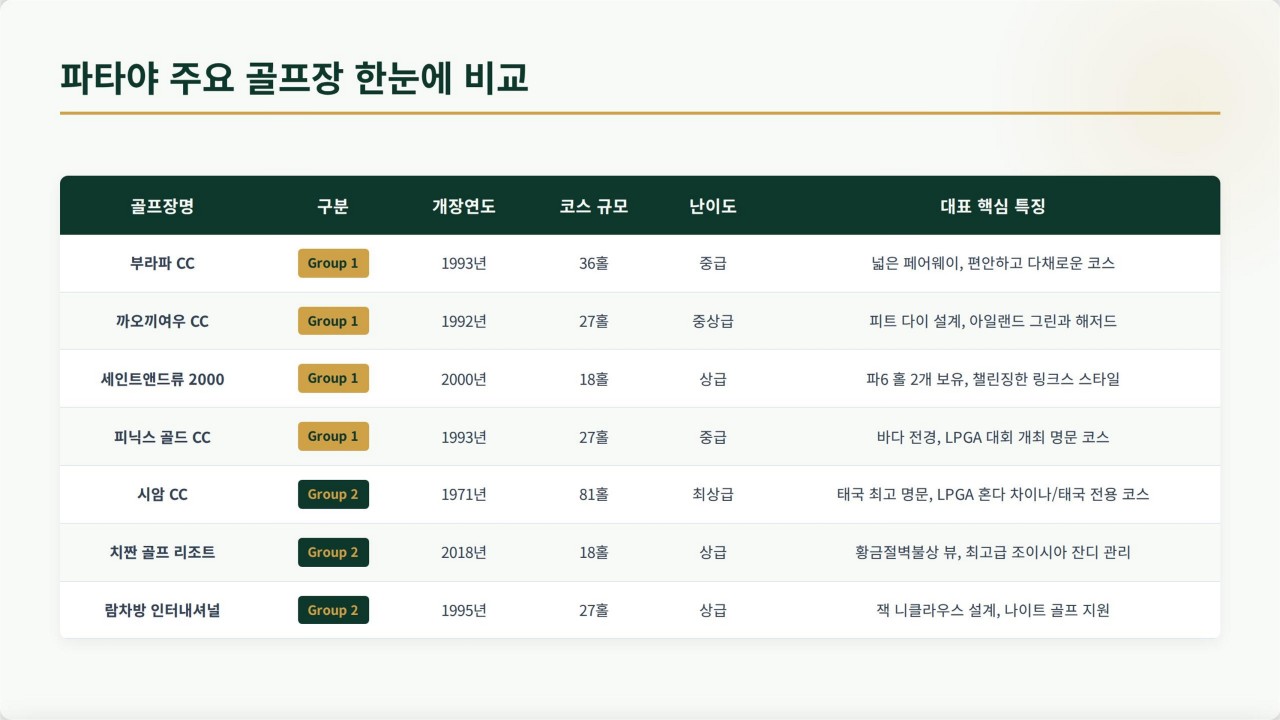This screenshot has height=720, width=1280.
Task: Select 중급 difficulty in the 피닉스 골드 CC row
Action: (x=713, y=437)
